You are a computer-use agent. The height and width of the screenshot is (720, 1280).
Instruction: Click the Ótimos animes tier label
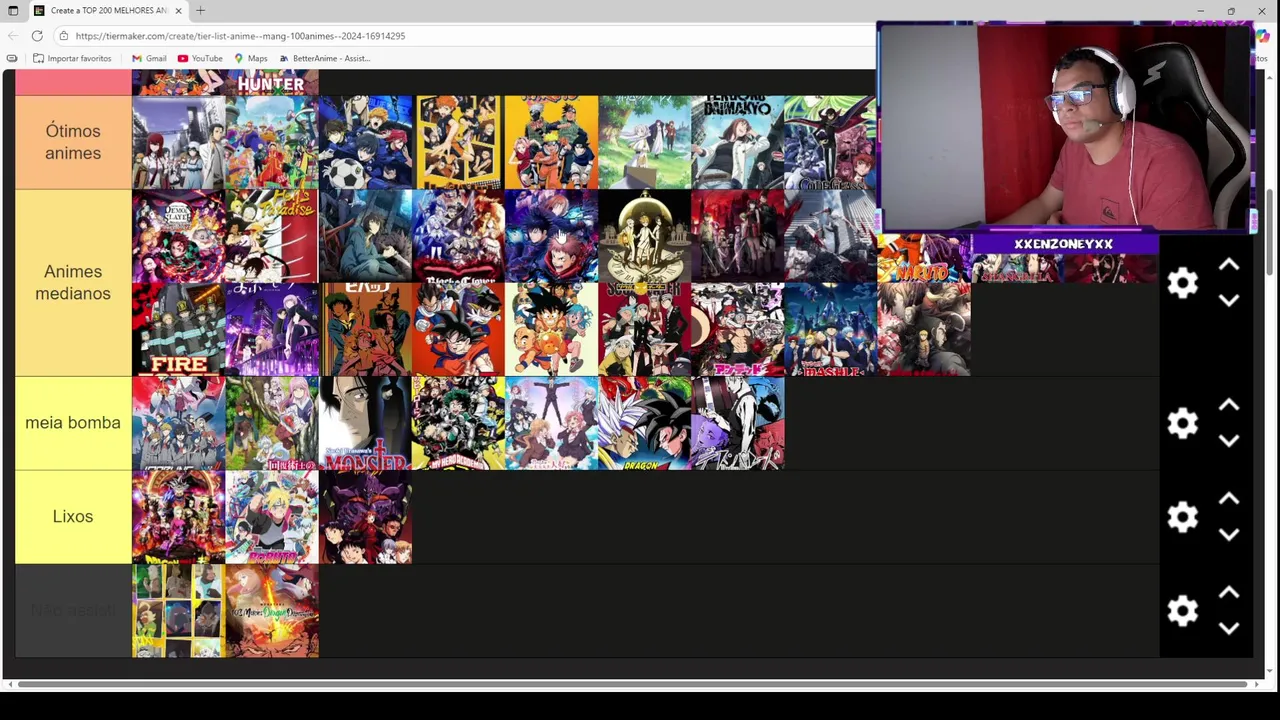[73, 142]
